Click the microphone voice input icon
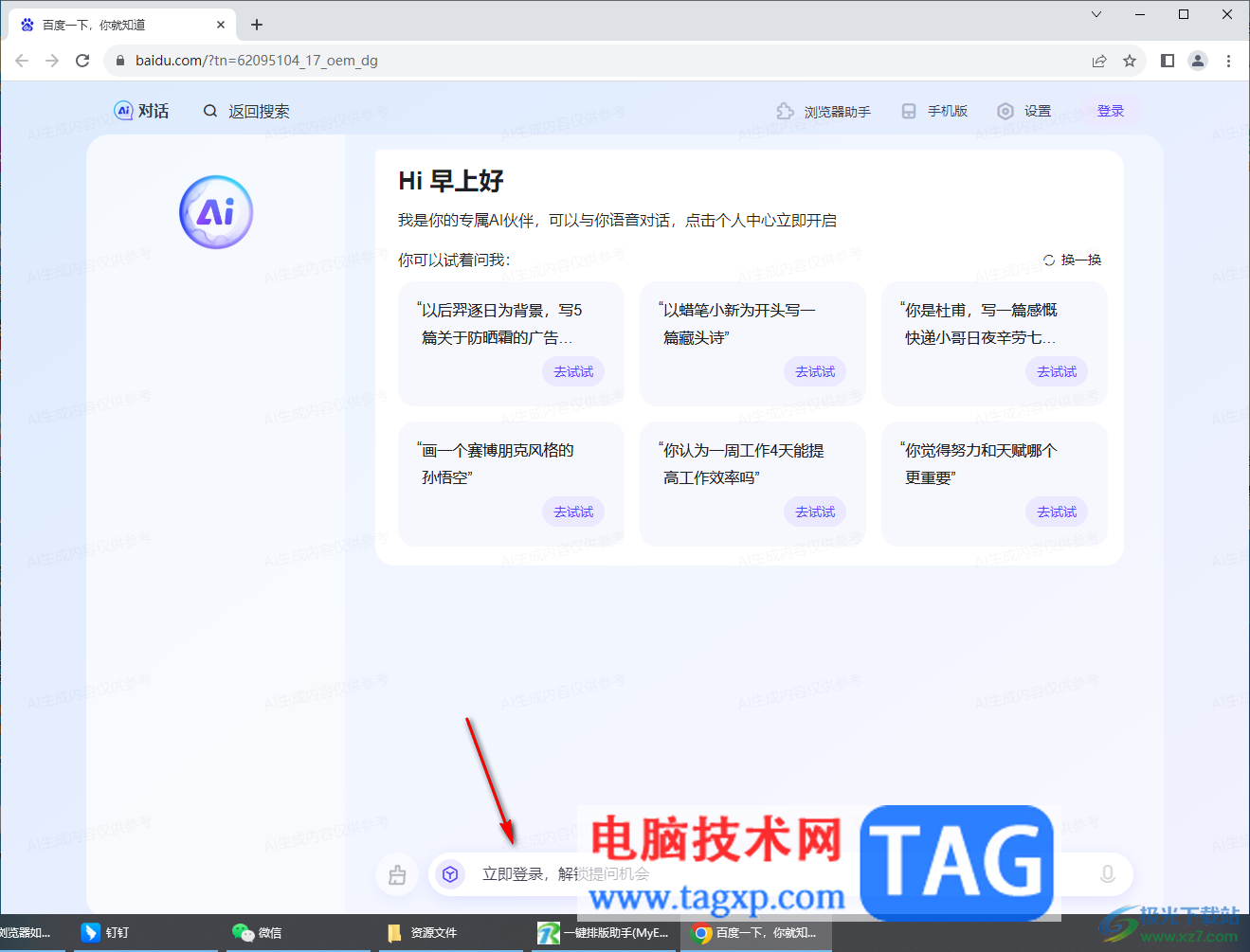 1107,874
